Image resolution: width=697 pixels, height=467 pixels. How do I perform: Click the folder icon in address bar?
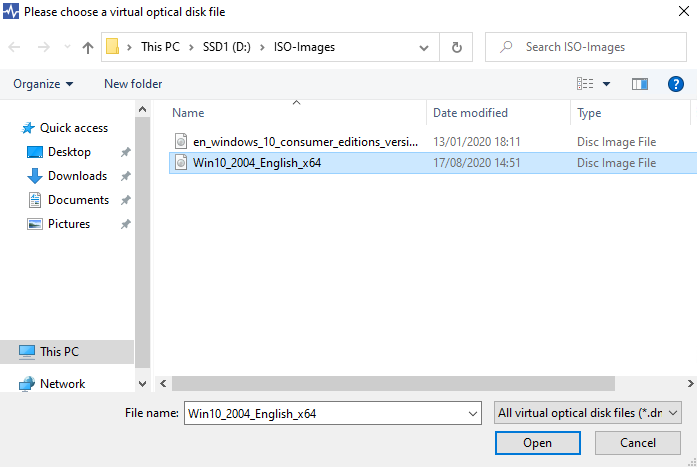(x=112, y=47)
